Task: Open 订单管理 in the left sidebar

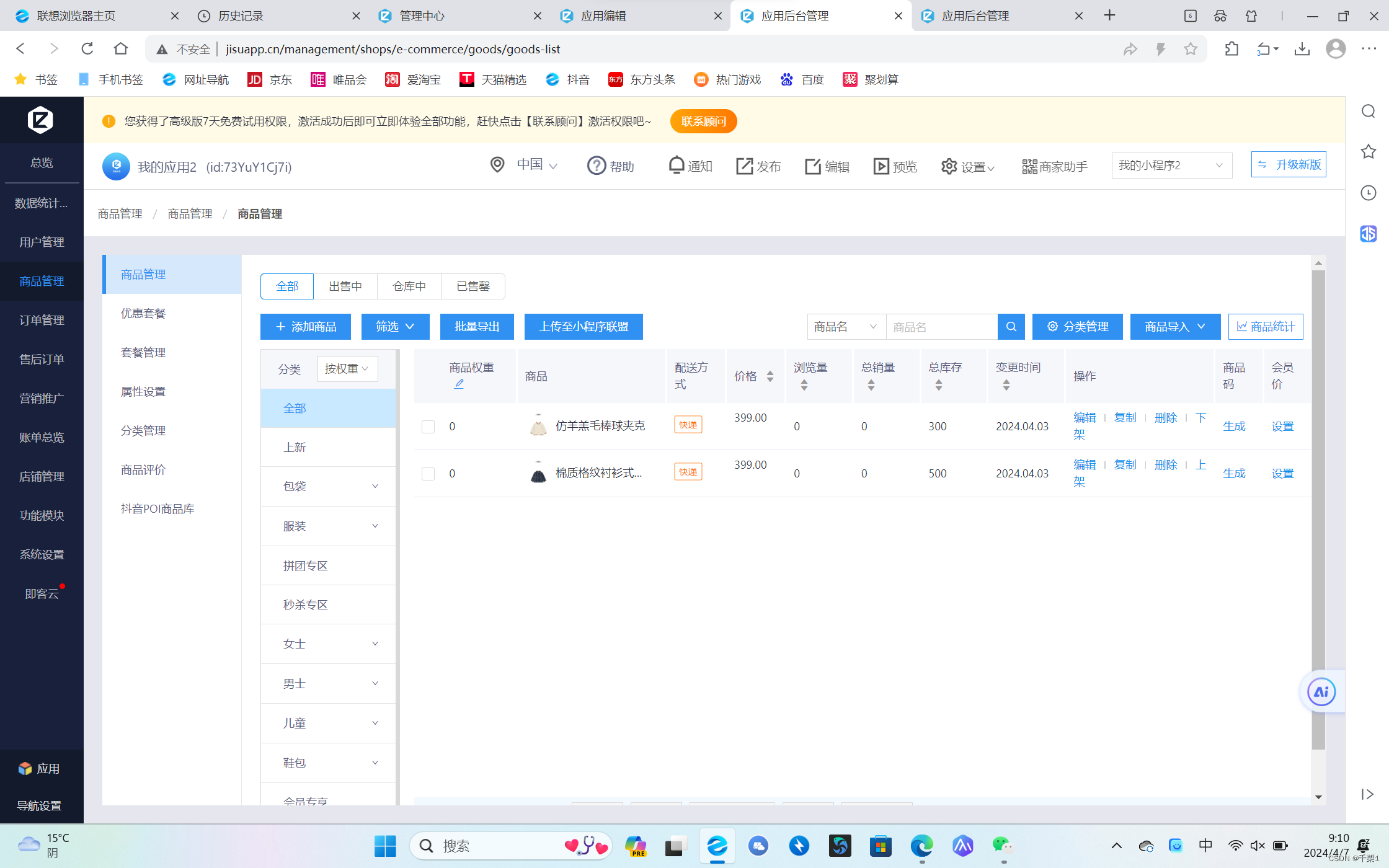Action: (42, 320)
